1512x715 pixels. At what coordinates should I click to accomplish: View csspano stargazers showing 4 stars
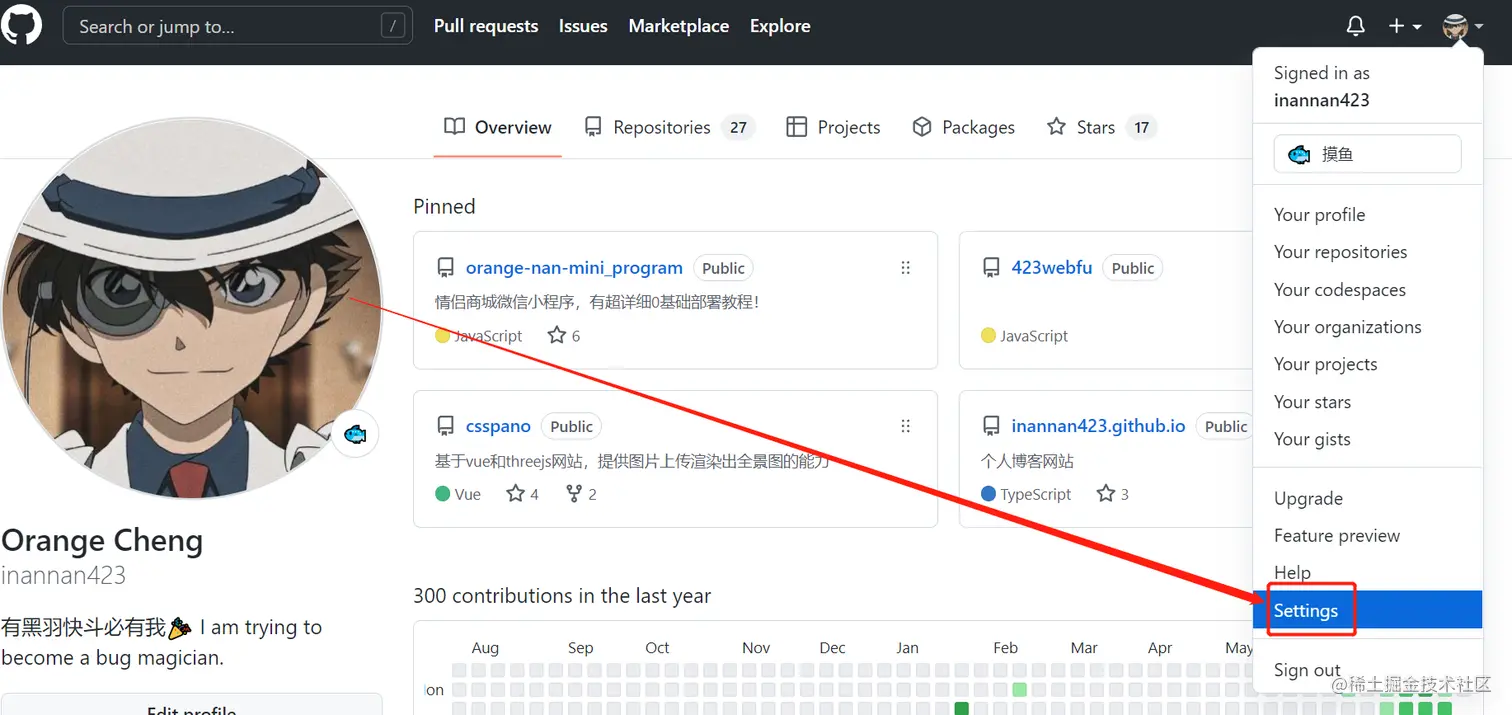[x=522, y=494]
